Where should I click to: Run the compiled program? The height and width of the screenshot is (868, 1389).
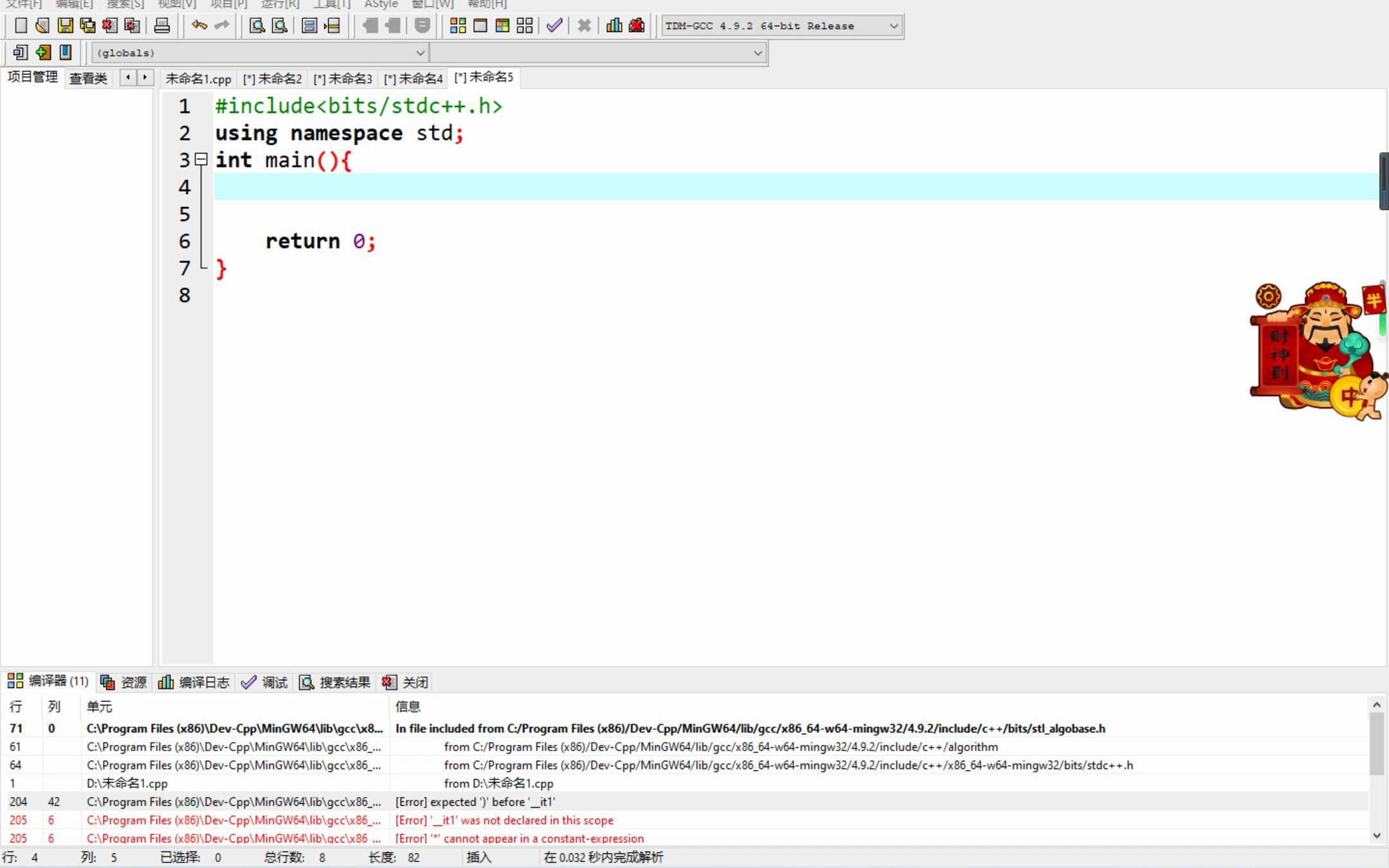(x=480, y=26)
